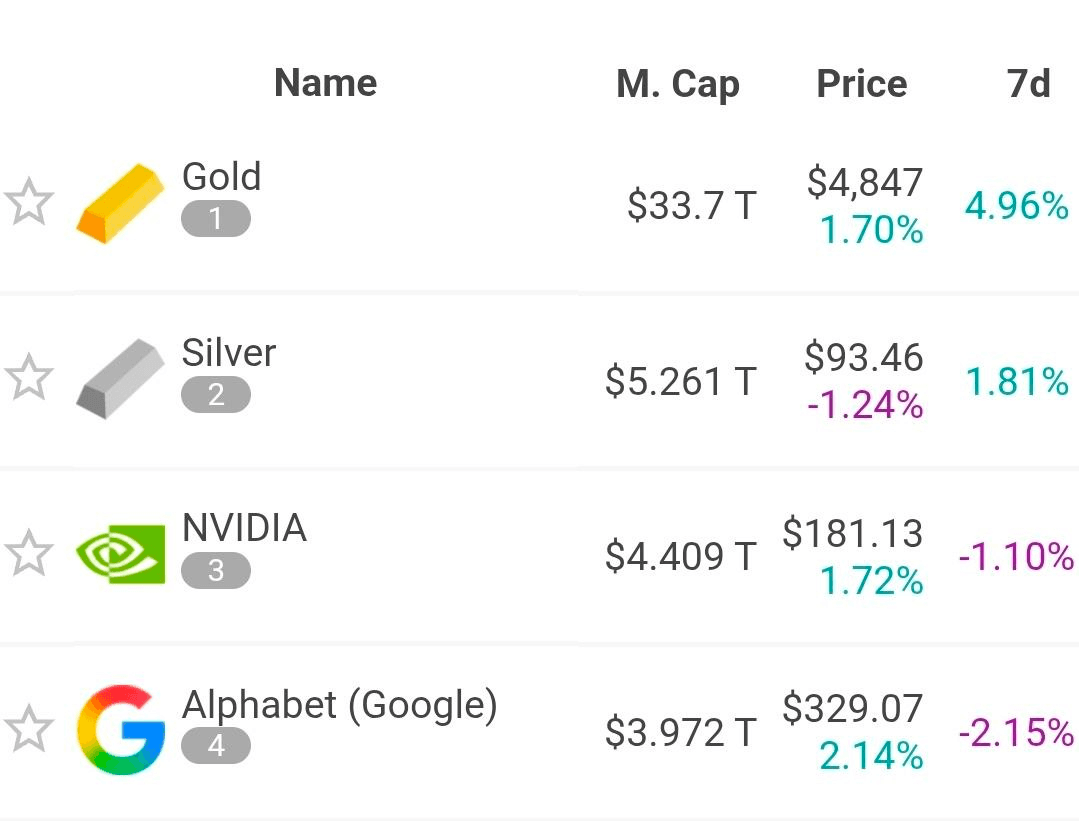Click the NVIDIA logo icon
The image size is (1079, 821).
coord(121,554)
